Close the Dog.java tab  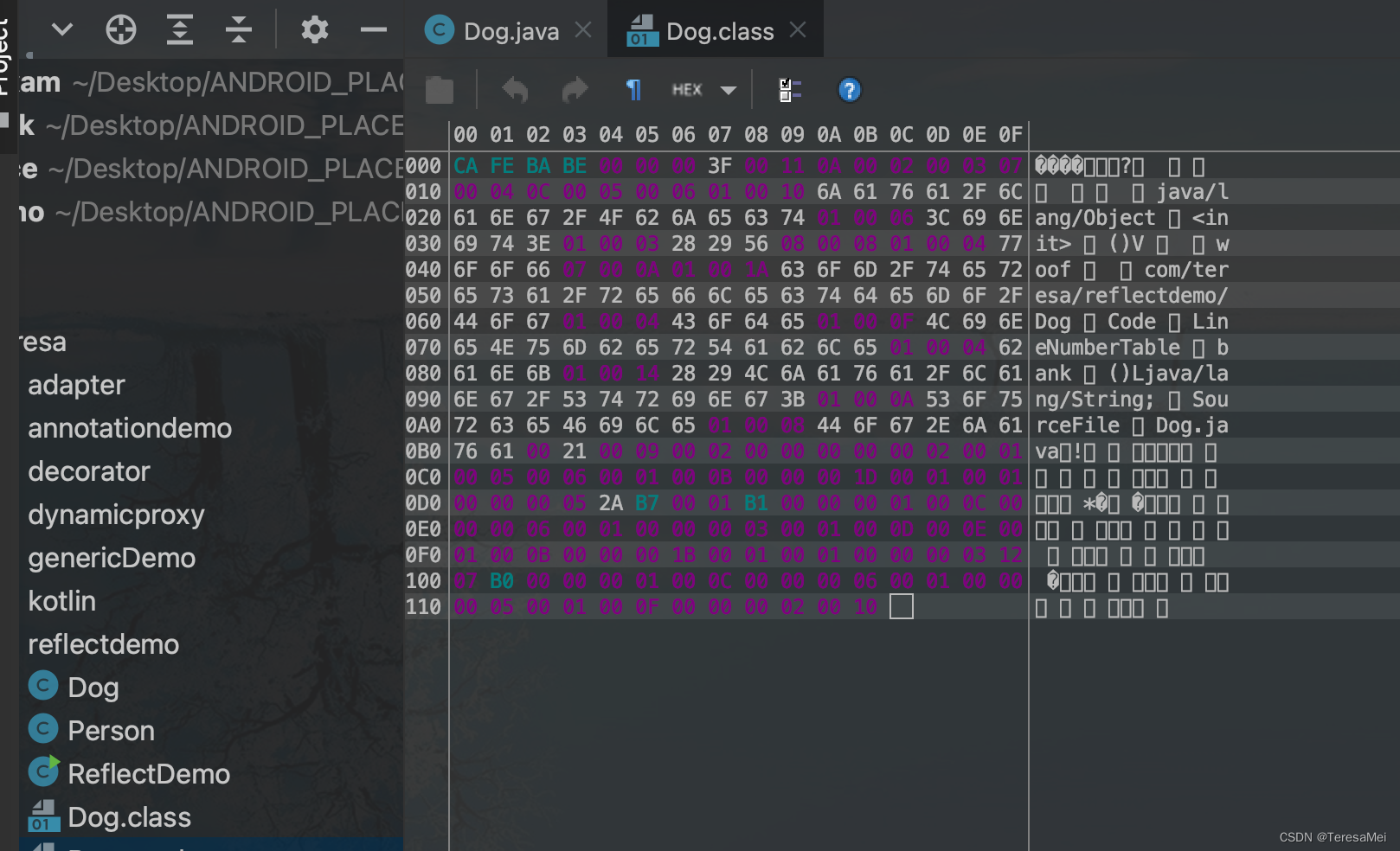pos(583,29)
